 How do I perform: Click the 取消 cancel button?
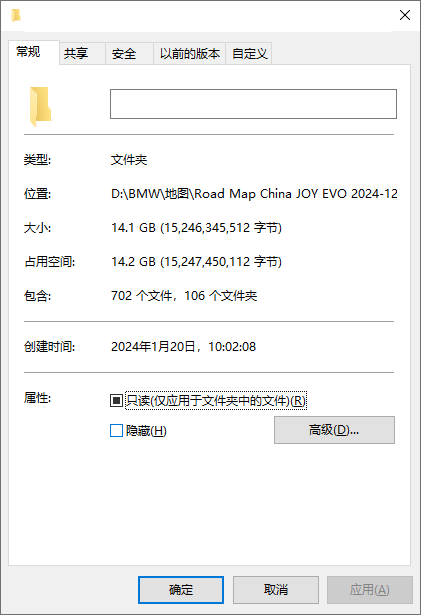tap(276, 590)
